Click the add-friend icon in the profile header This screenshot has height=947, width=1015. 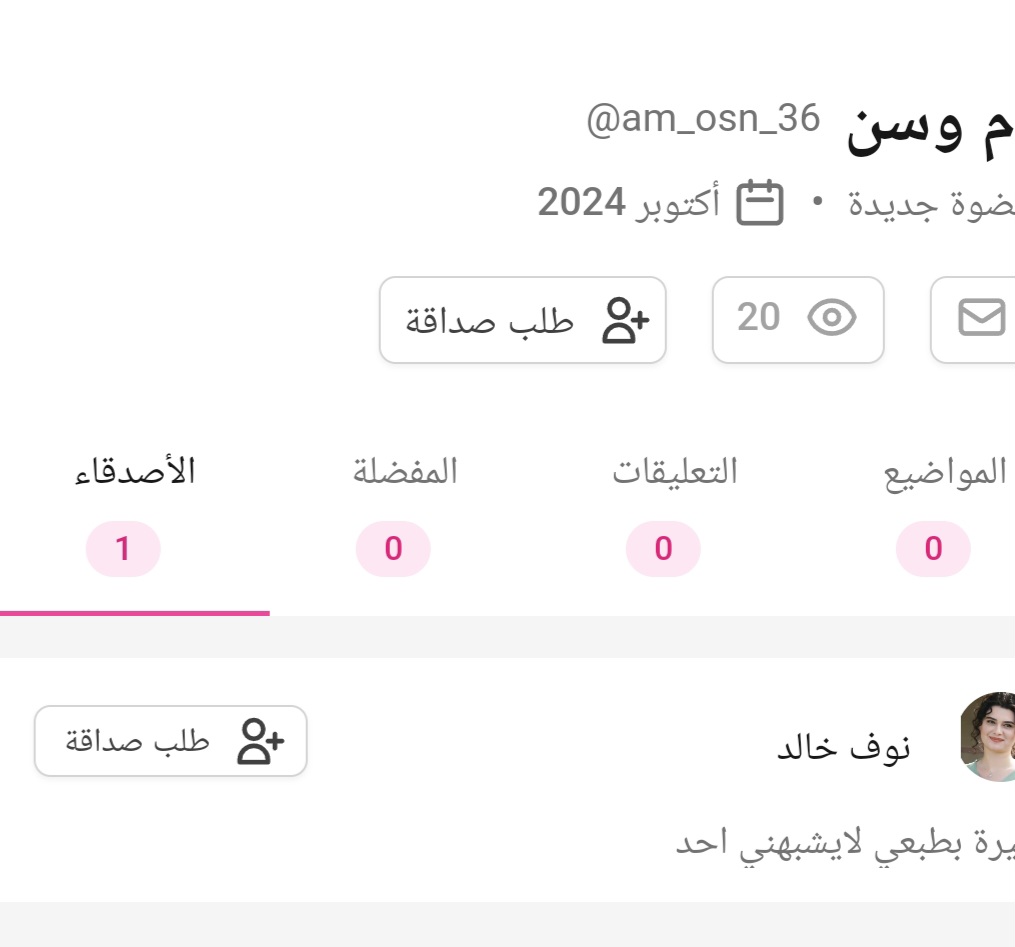[625, 321]
